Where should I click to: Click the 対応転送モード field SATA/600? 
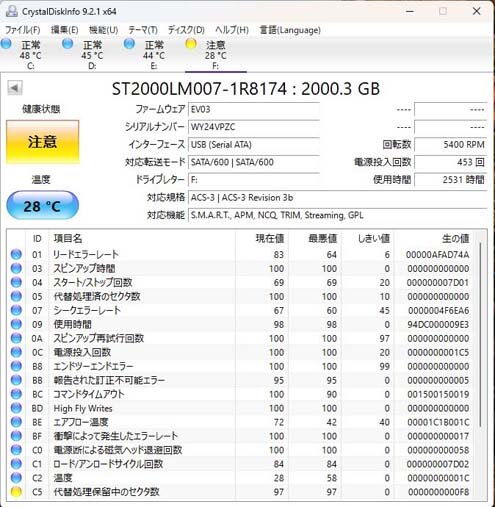point(254,162)
